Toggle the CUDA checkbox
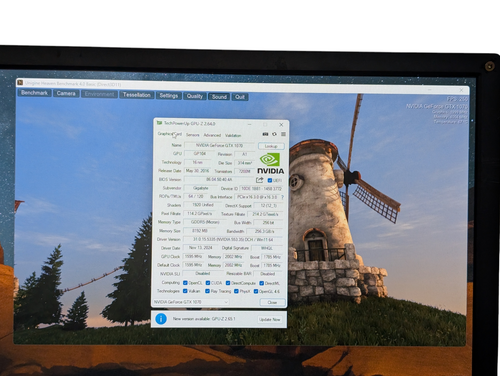Viewport: 500px width, 376px height. coord(208,283)
